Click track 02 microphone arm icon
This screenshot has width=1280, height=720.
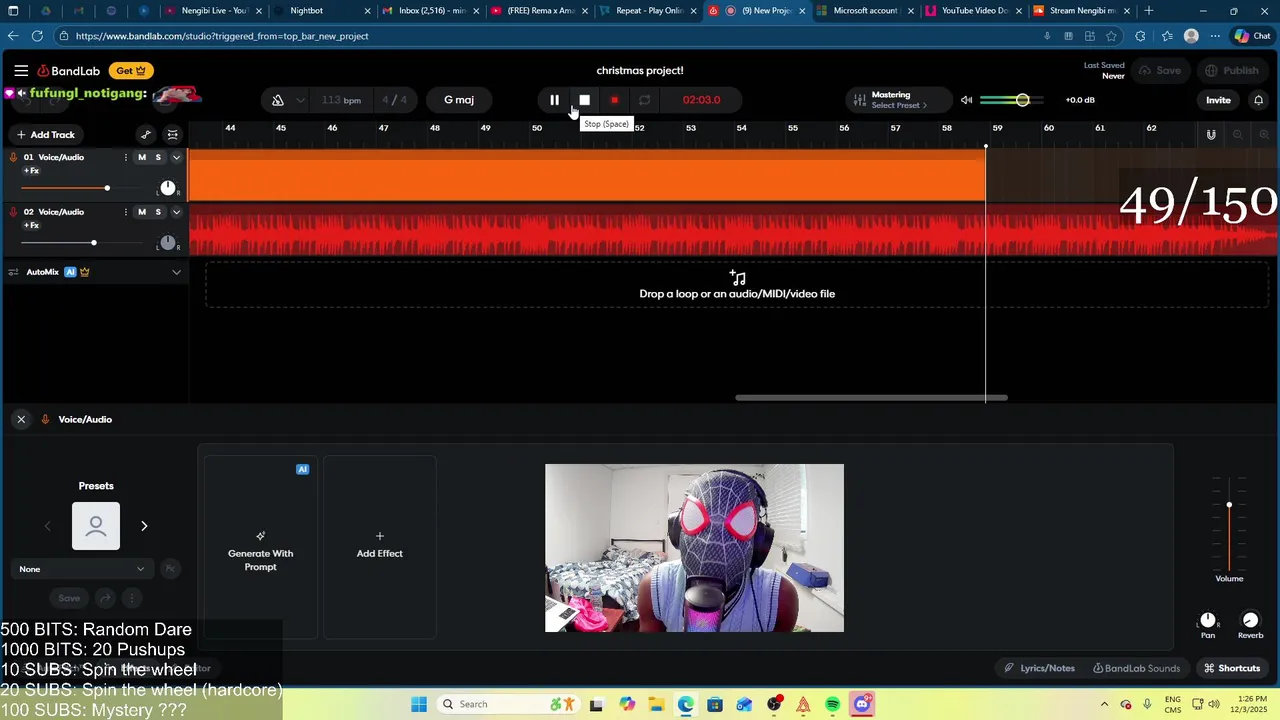tap(13, 212)
